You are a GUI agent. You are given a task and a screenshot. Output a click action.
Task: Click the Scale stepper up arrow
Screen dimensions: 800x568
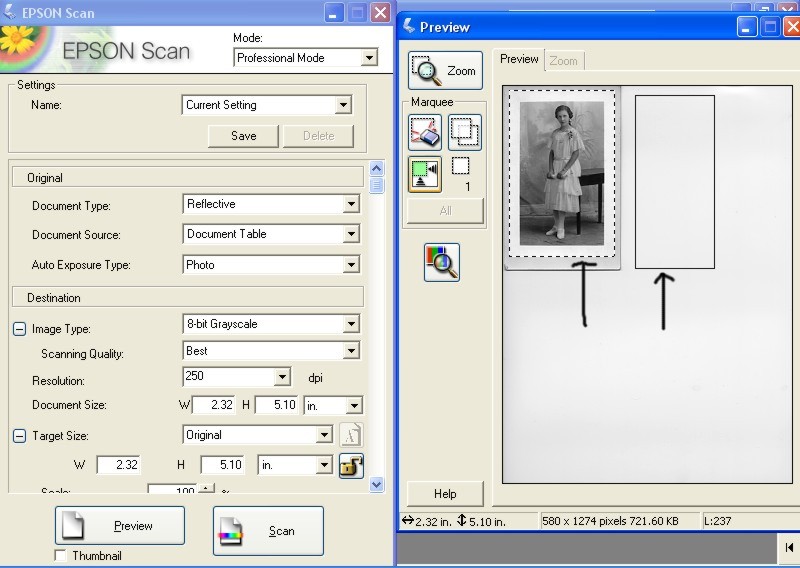(206, 488)
